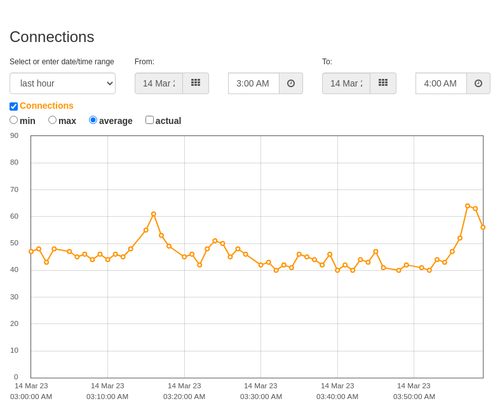Click the From time field '3:00 AM'

[x=254, y=83]
